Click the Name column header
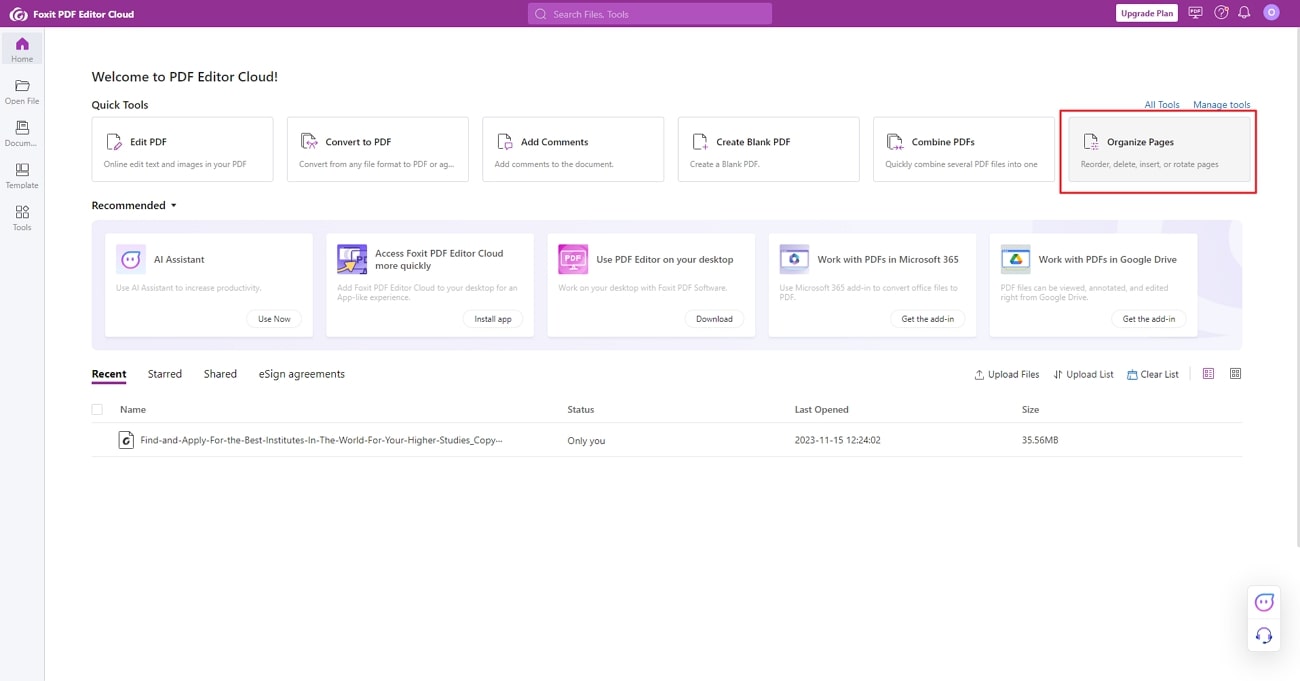The image size is (1300, 681). point(133,409)
